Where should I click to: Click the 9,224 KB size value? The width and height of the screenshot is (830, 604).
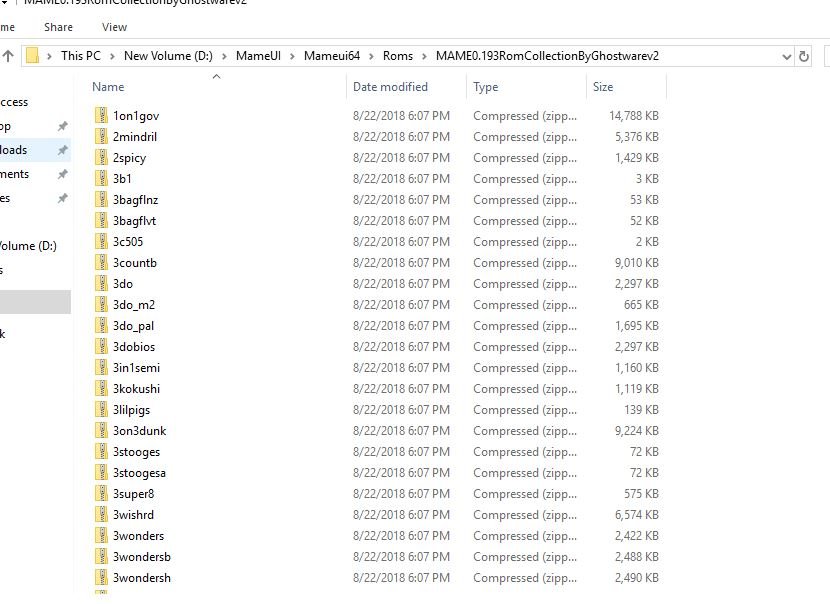pos(637,431)
